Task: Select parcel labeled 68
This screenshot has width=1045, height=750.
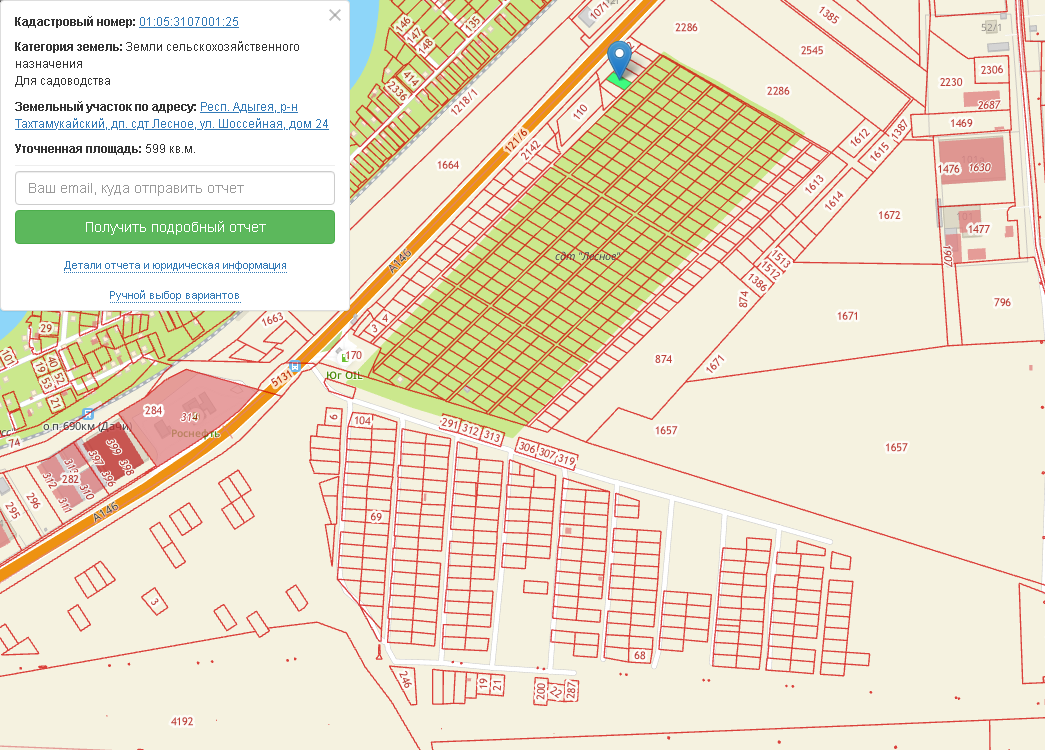Action: pos(640,655)
